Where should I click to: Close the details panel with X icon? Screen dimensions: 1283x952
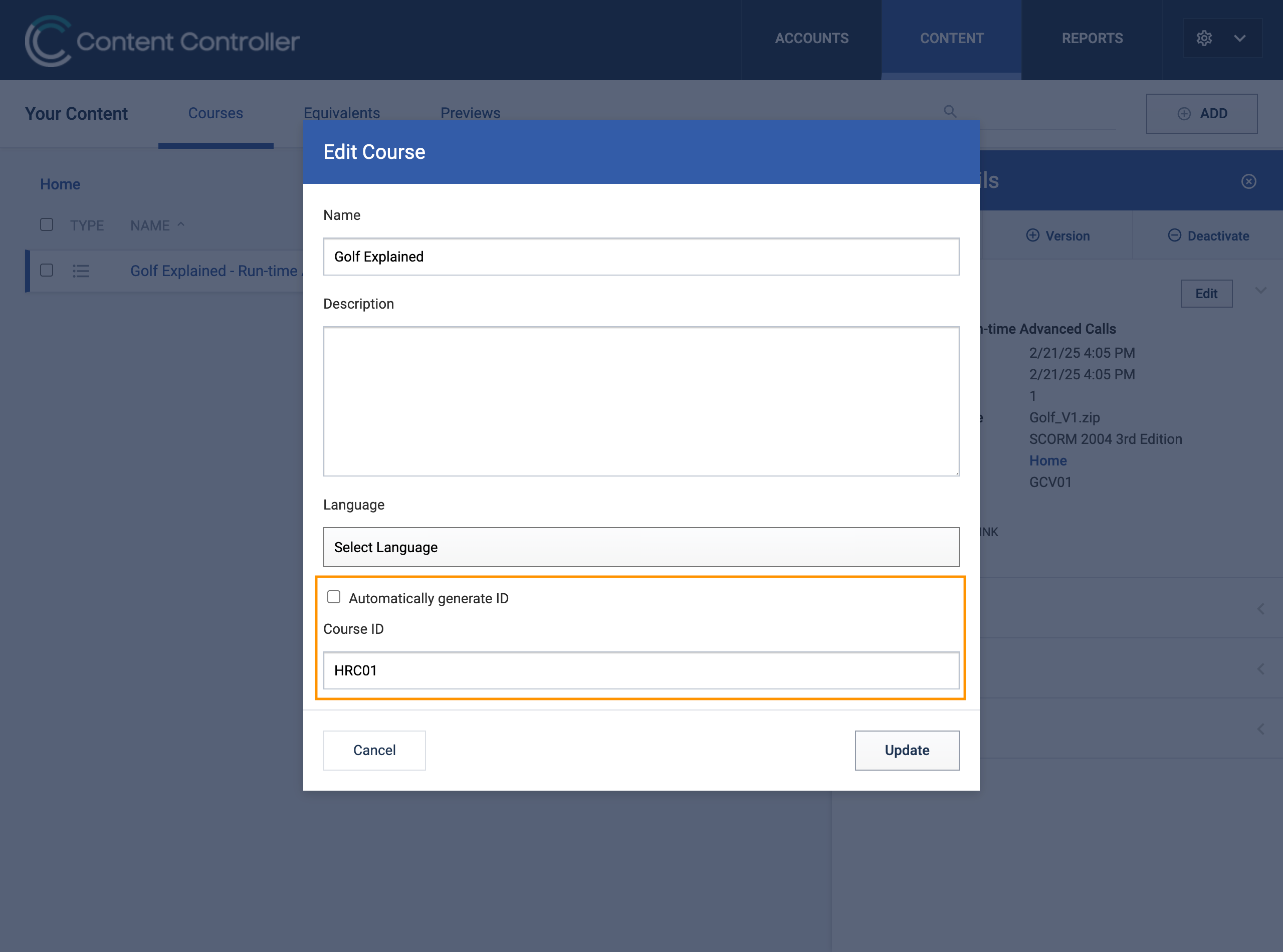click(x=1248, y=181)
